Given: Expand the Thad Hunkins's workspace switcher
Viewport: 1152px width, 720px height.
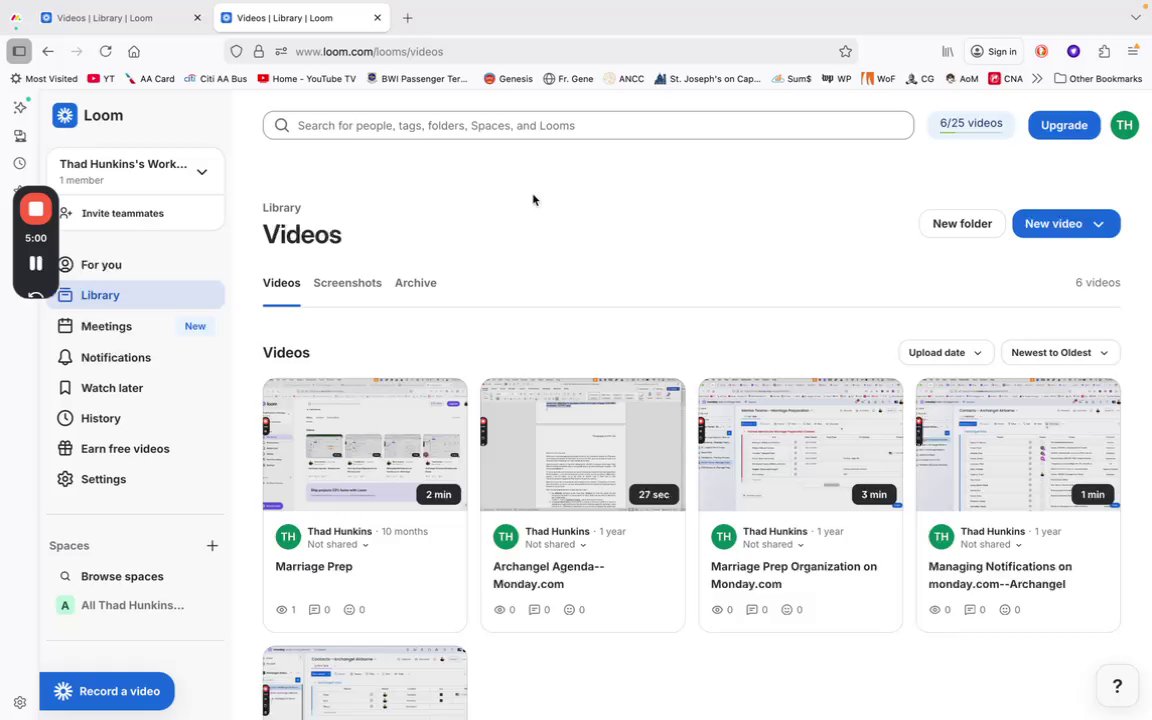Looking at the screenshot, I should pos(135,171).
